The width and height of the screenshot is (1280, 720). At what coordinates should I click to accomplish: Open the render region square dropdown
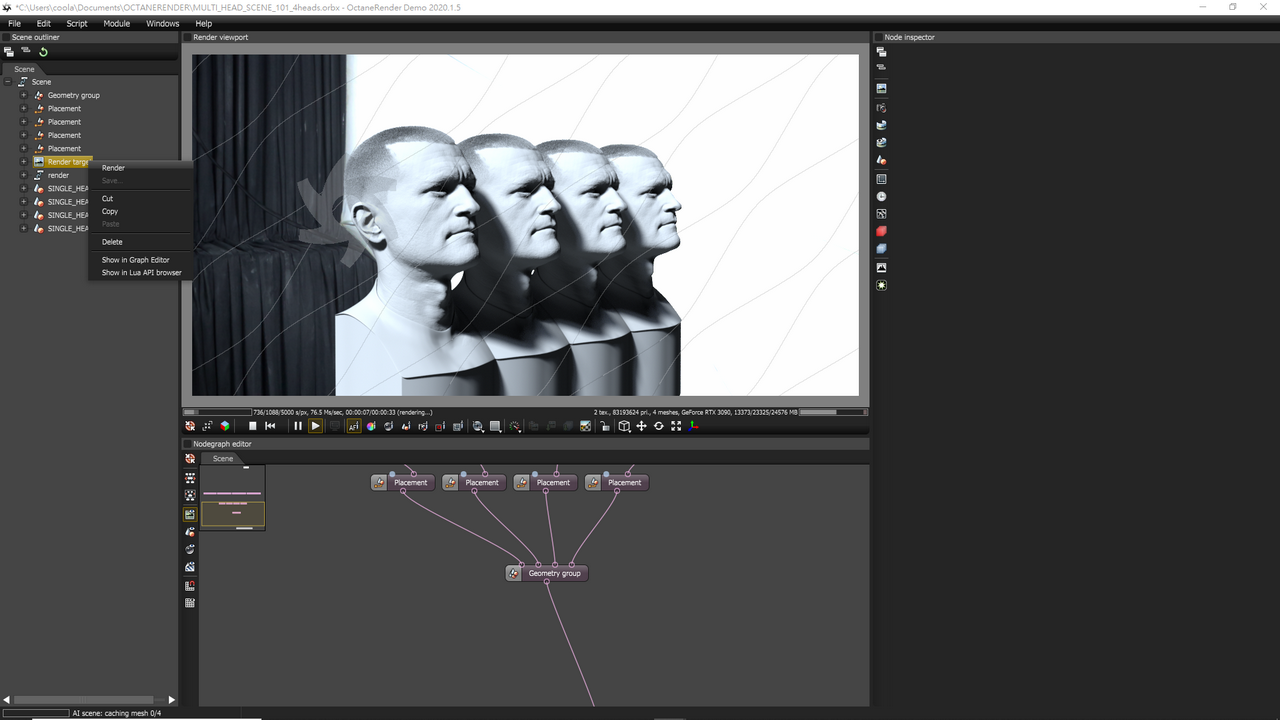[495, 426]
